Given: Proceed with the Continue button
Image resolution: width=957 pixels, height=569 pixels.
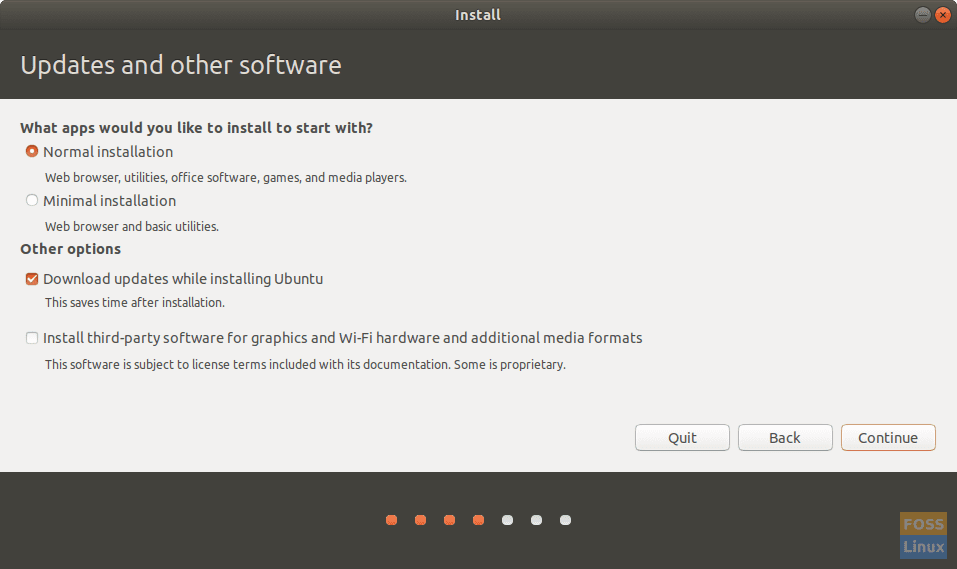Looking at the screenshot, I should [888, 438].
